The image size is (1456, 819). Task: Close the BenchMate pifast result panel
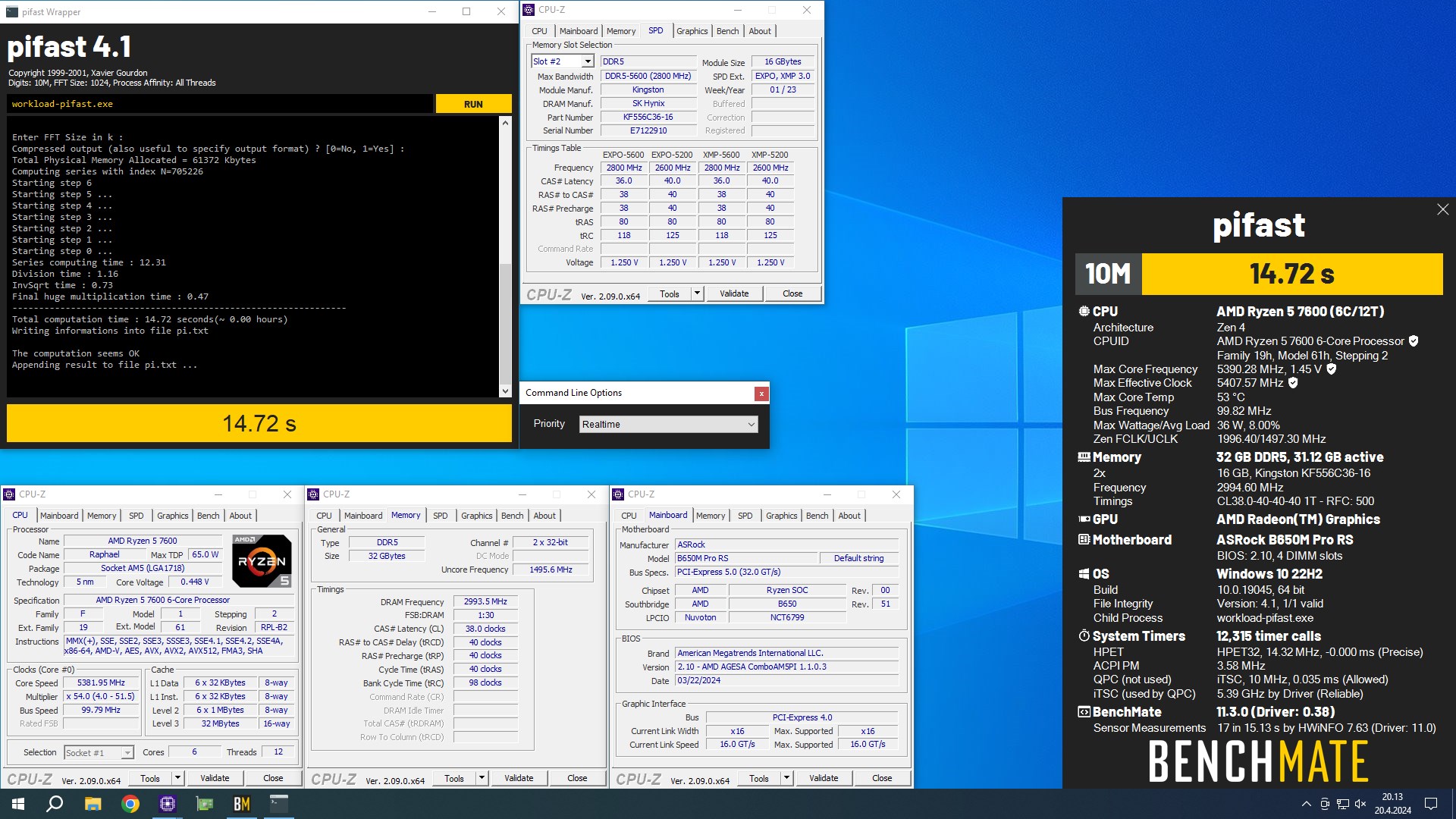pyautogui.click(x=1442, y=209)
